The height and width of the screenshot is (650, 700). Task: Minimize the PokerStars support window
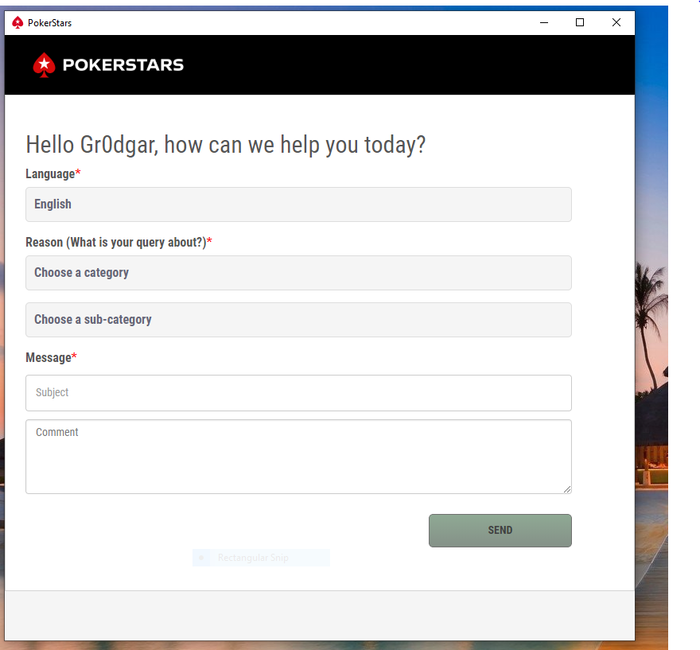544,22
